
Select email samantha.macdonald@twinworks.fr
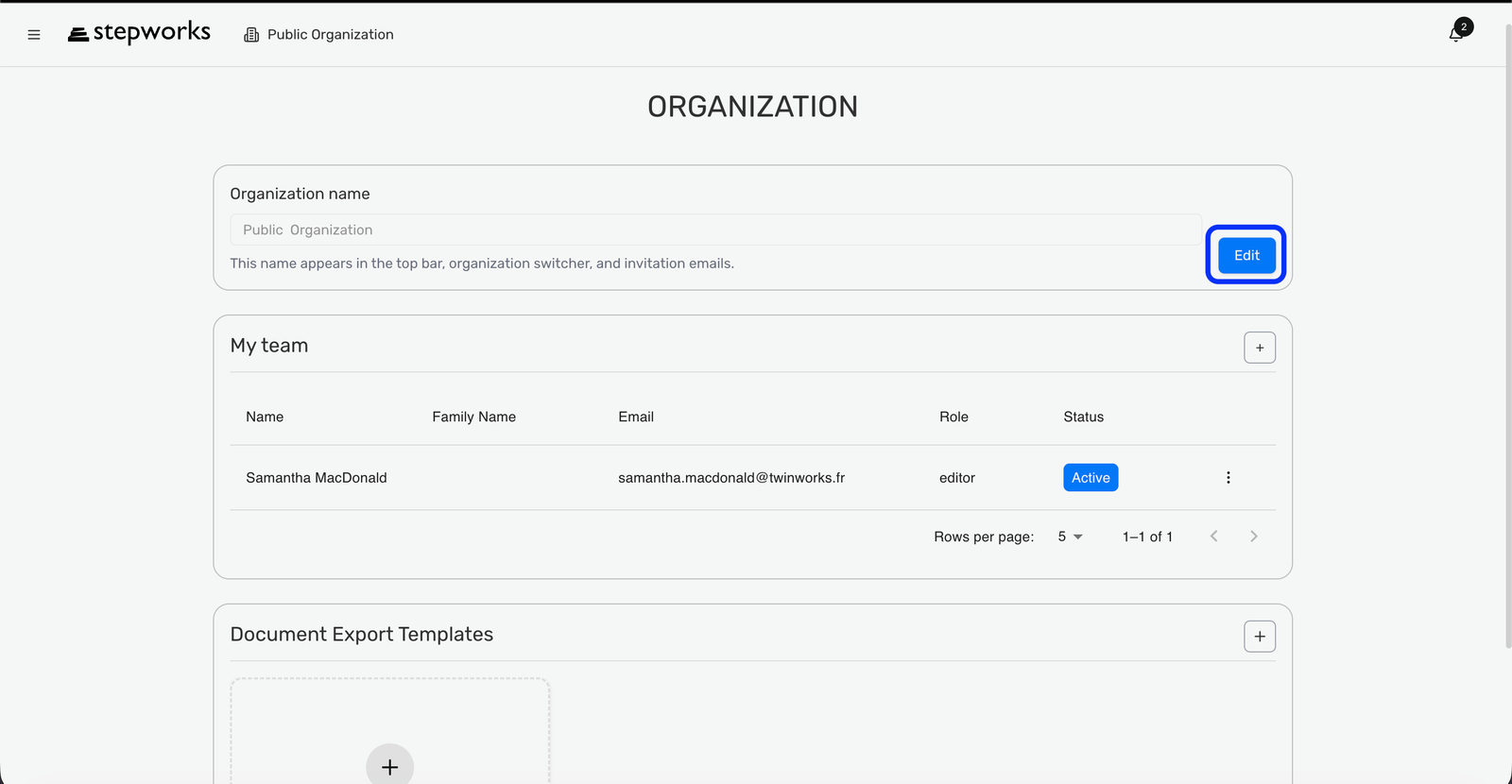731,478
